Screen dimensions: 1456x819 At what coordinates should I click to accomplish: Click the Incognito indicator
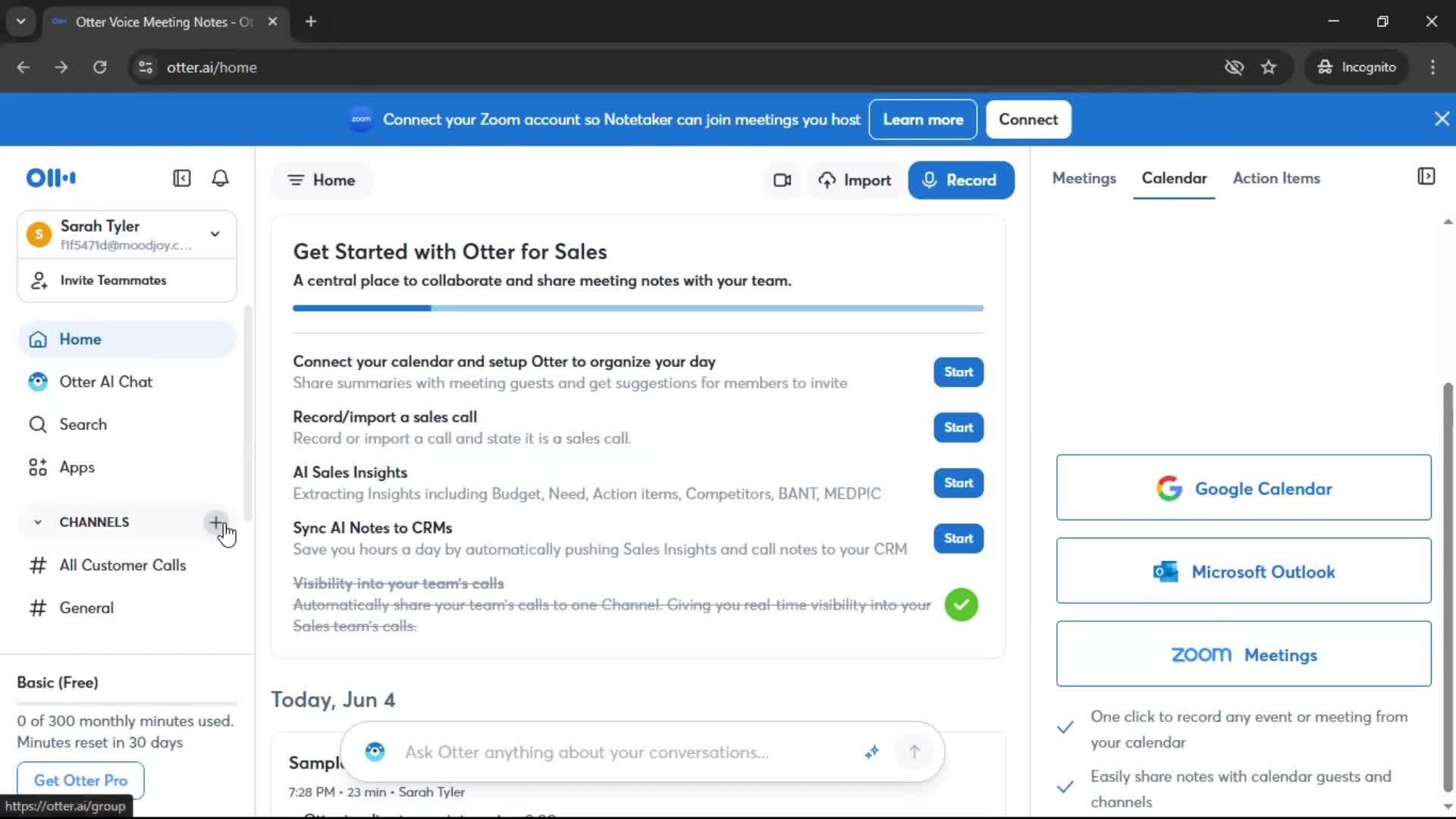click(x=1357, y=67)
